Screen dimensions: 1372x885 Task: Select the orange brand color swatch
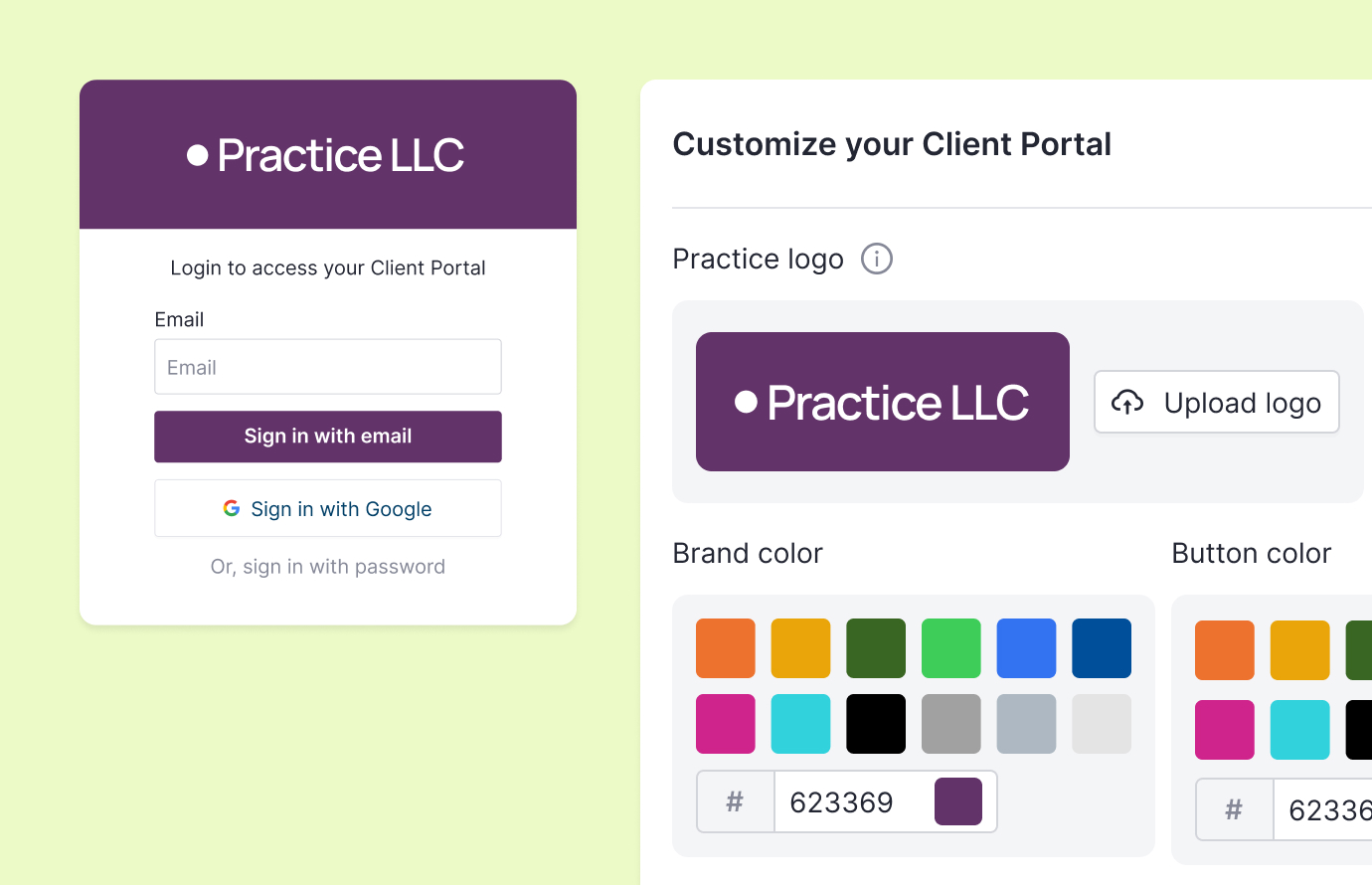(725, 647)
